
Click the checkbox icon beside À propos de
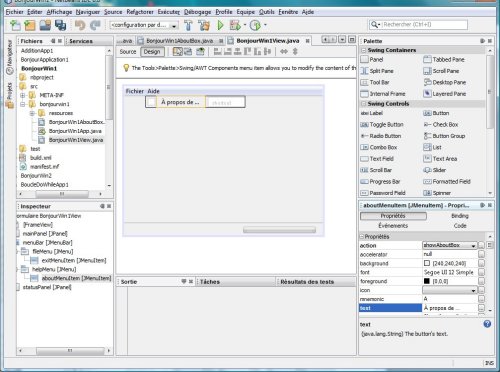(x=151, y=102)
